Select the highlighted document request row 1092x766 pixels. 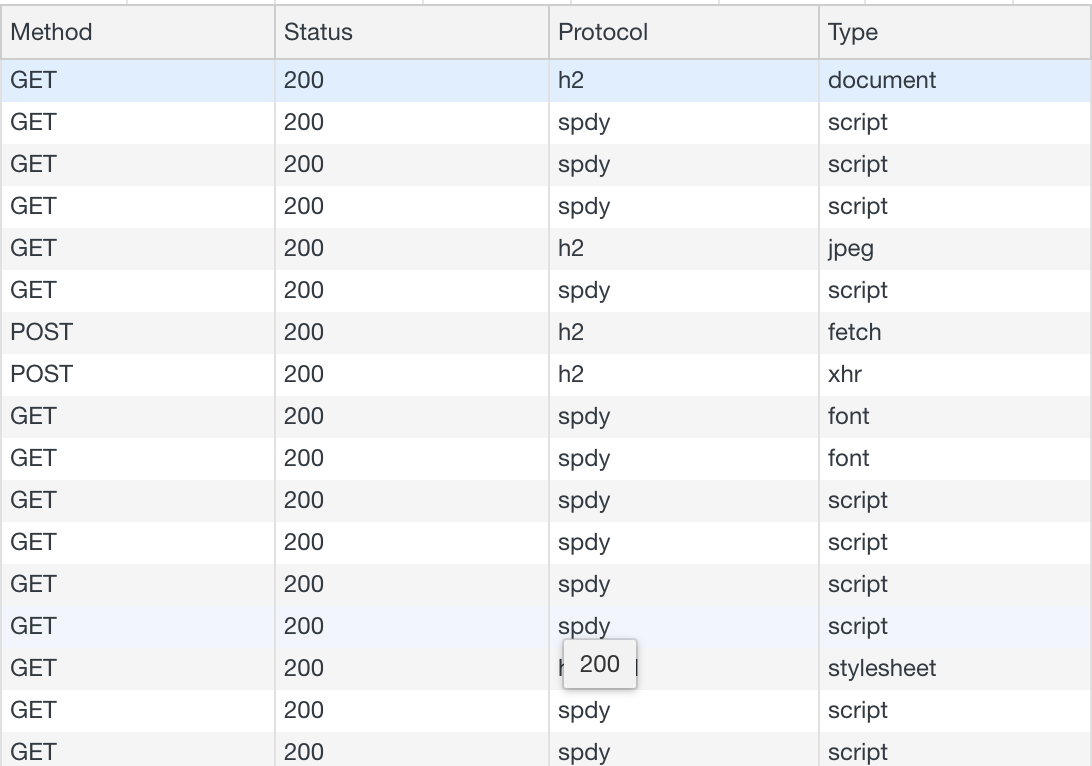tap(400, 80)
